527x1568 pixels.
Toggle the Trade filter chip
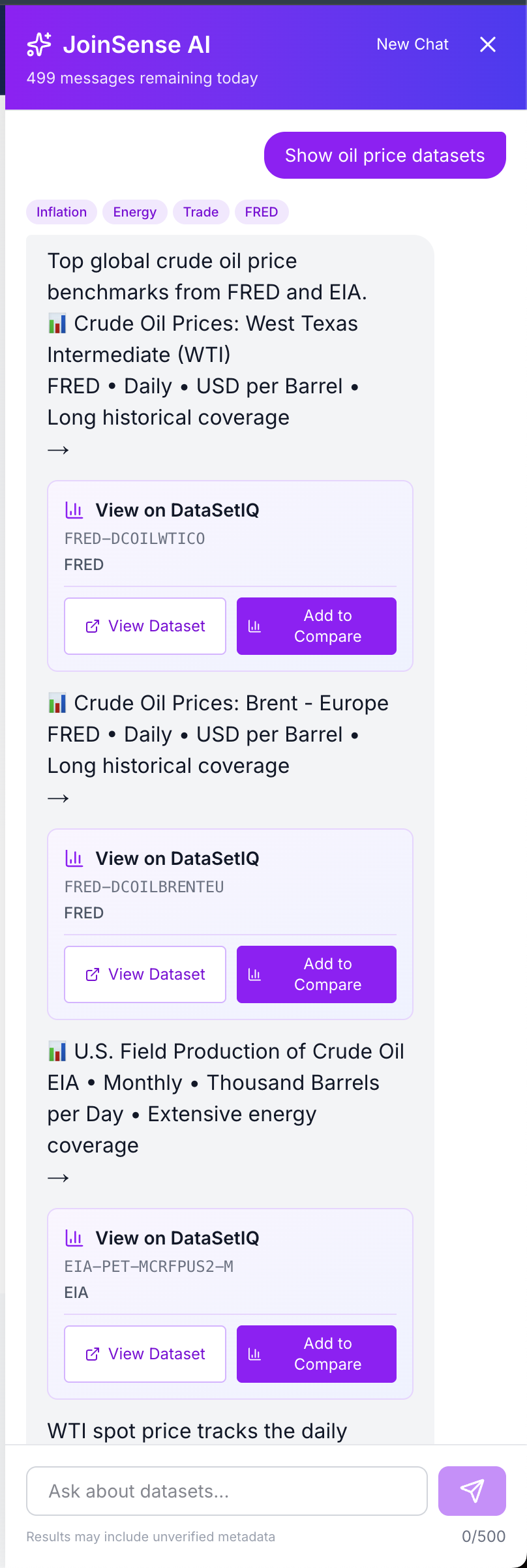(201, 211)
